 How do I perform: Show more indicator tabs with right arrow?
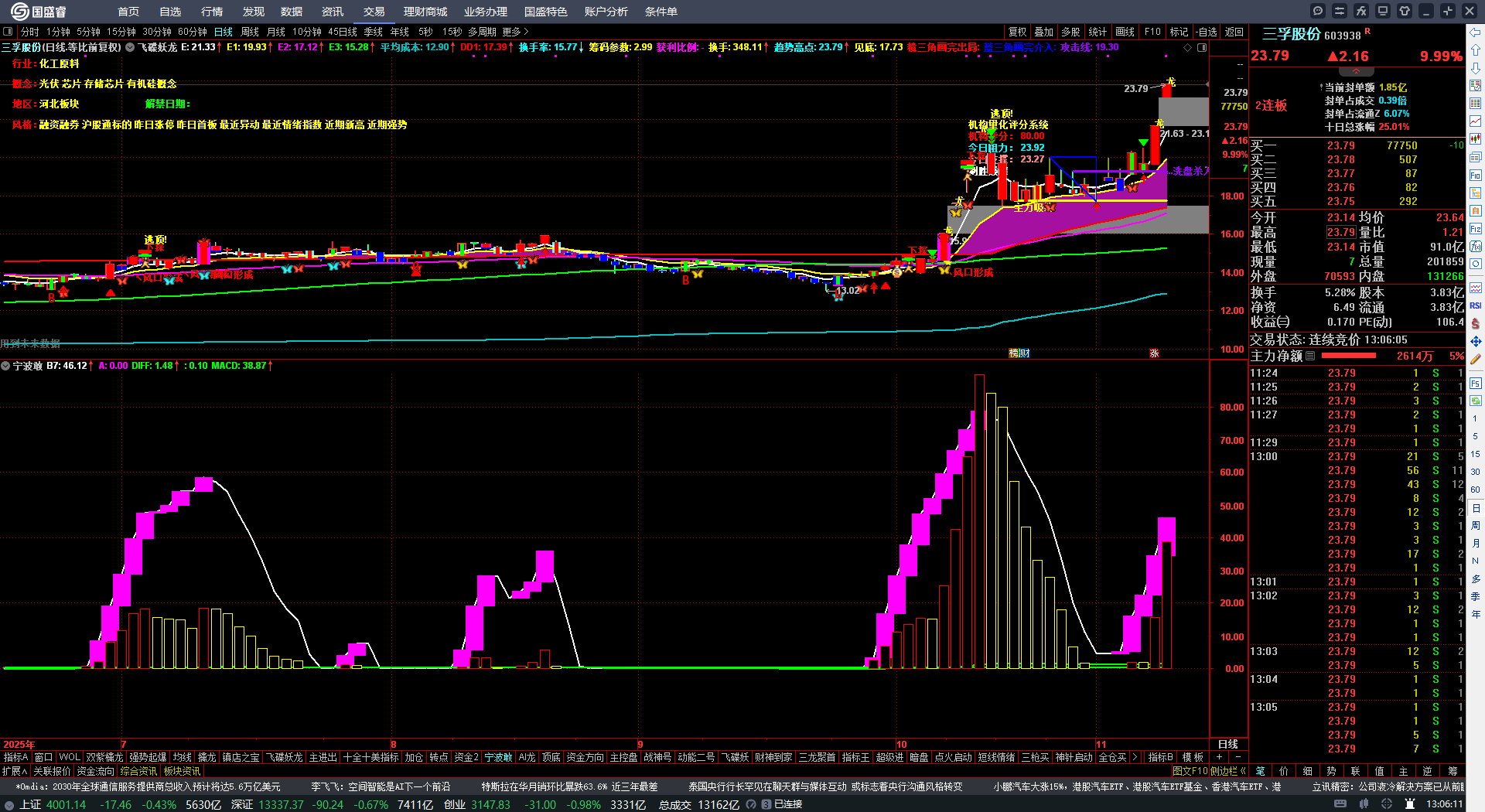click(1135, 757)
